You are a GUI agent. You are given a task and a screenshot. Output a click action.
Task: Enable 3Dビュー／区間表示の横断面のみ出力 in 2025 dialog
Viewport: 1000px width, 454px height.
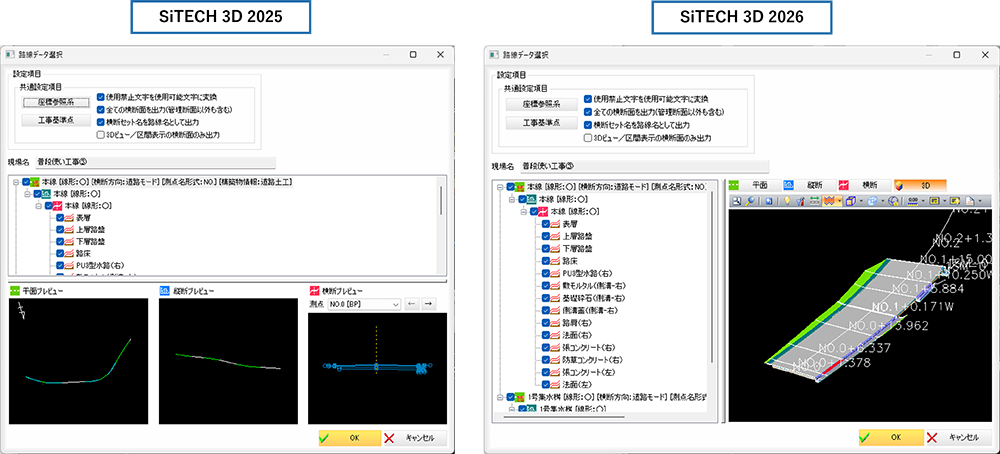[100, 134]
